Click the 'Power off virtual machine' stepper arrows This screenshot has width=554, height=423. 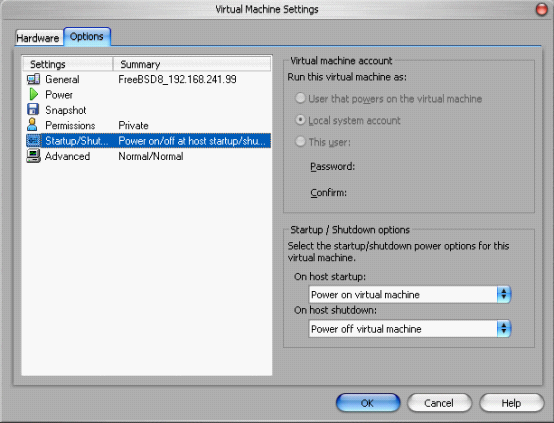click(503, 329)
